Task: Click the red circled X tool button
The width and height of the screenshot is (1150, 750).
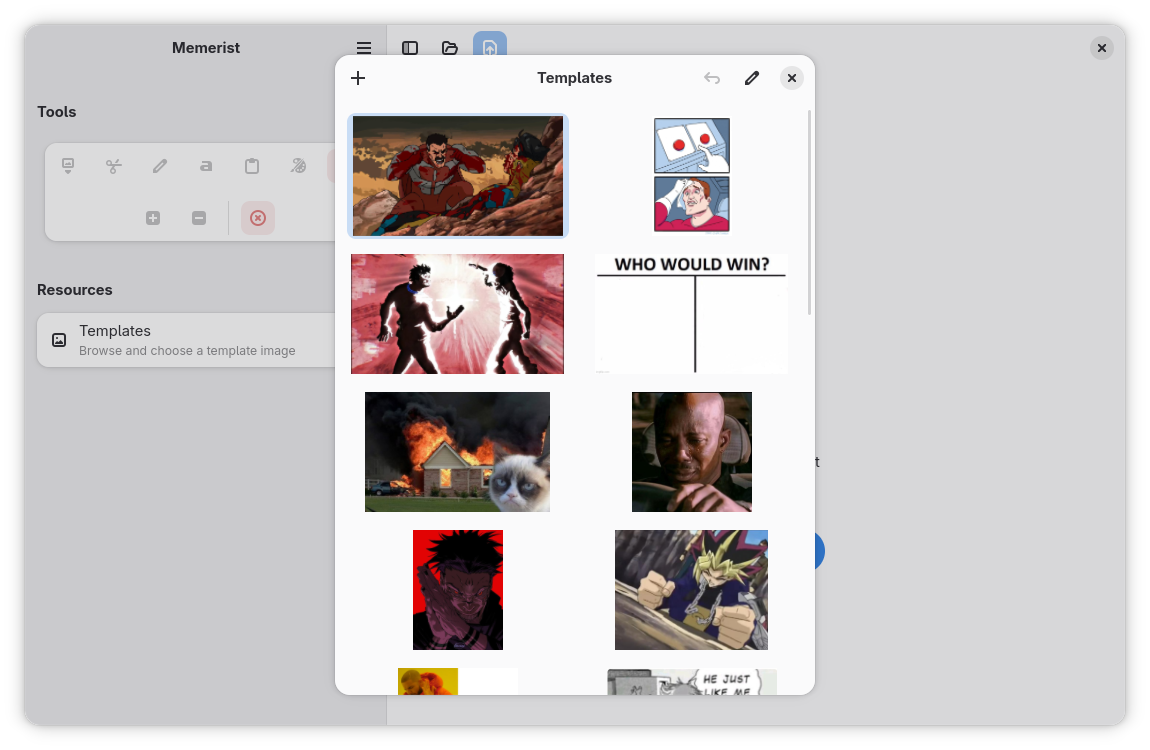Action: tap(257, 218)
